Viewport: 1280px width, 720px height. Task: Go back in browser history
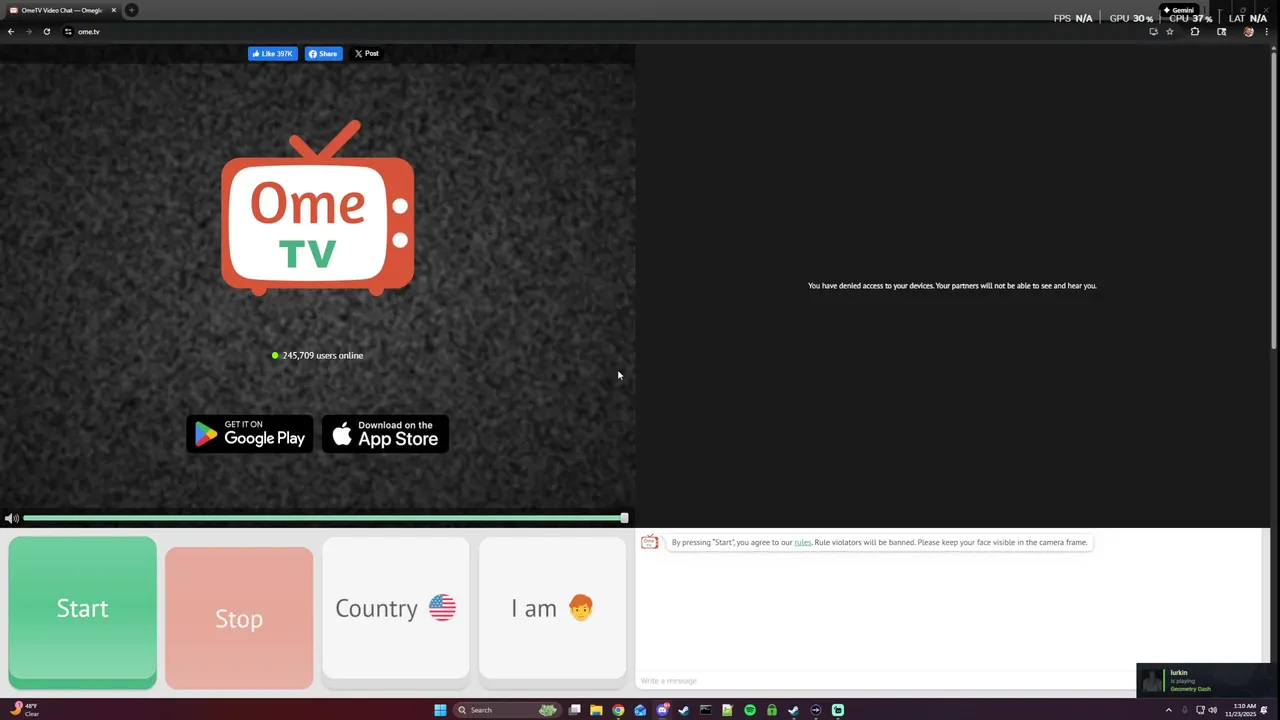click(11, 32)
